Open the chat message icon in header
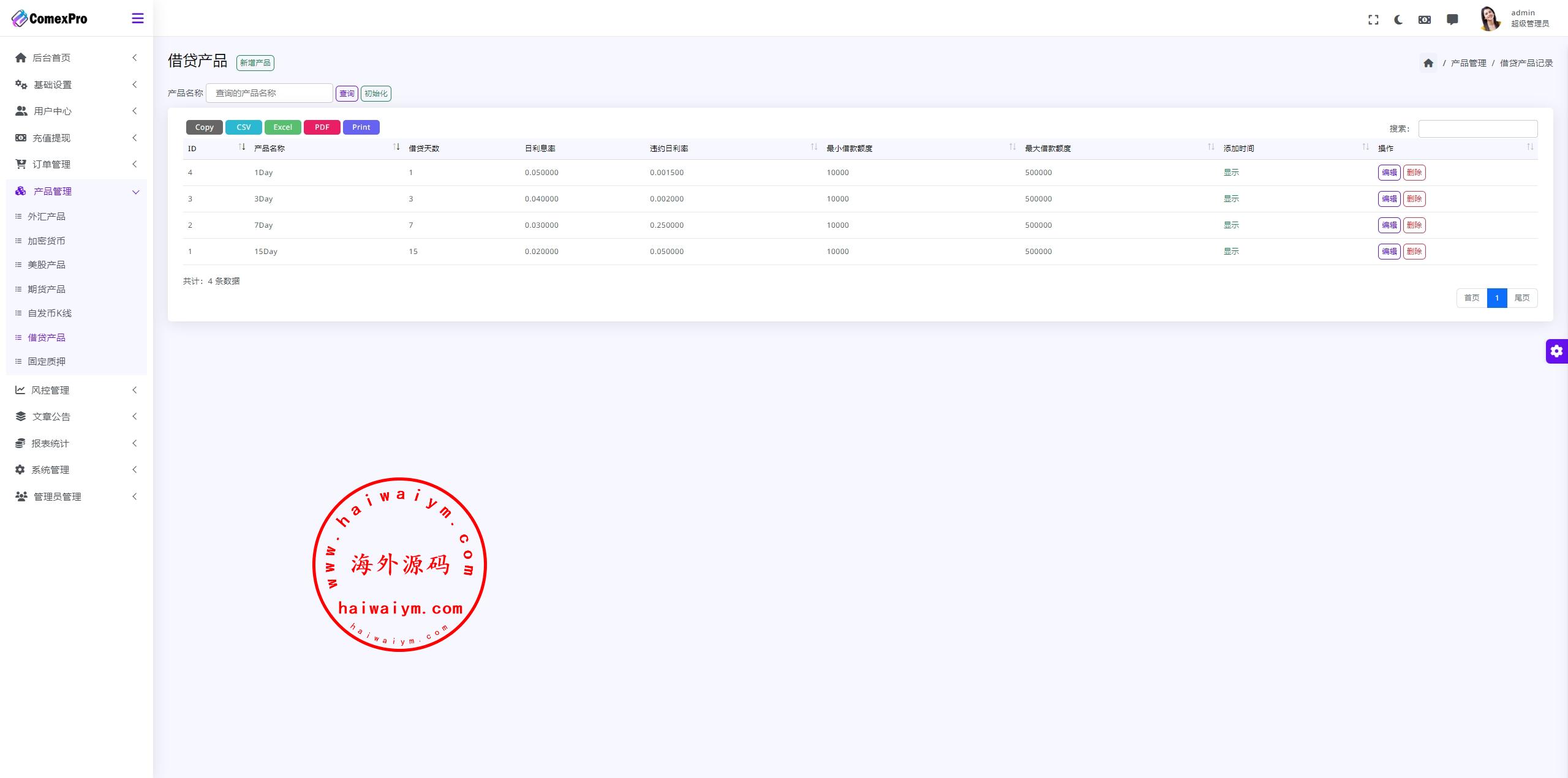This screenshot has width=1568, height=778. [x=1452, y=20]
